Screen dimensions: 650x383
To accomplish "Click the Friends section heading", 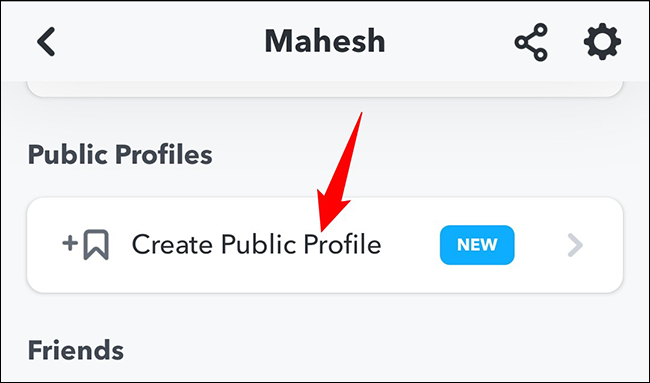I will [75, 350].
